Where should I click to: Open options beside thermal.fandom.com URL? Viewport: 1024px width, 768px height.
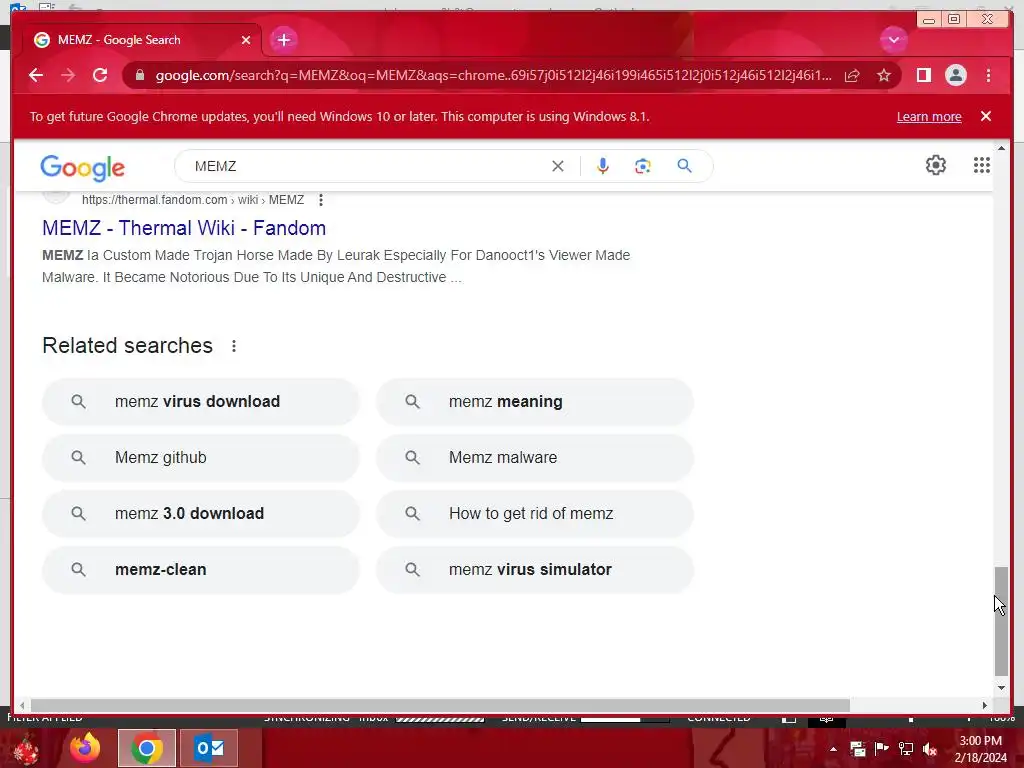click(x=321, y=200)
